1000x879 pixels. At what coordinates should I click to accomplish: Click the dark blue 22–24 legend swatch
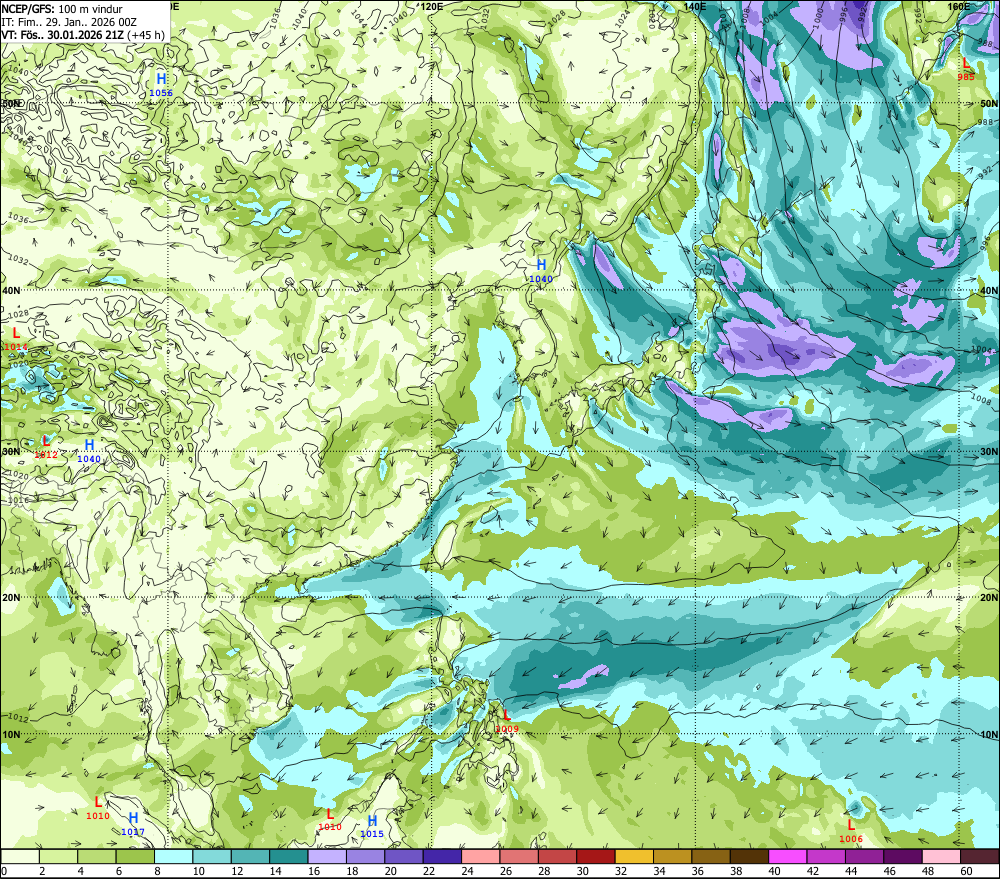[443, 856]
